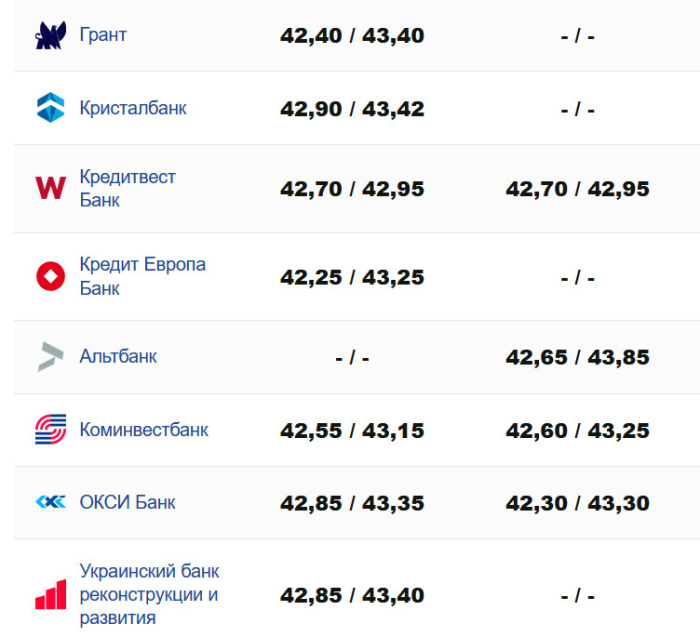700x637 pixels.
Task: Click the ОКСИ Банк logo icon
Action: click(50, 502)
